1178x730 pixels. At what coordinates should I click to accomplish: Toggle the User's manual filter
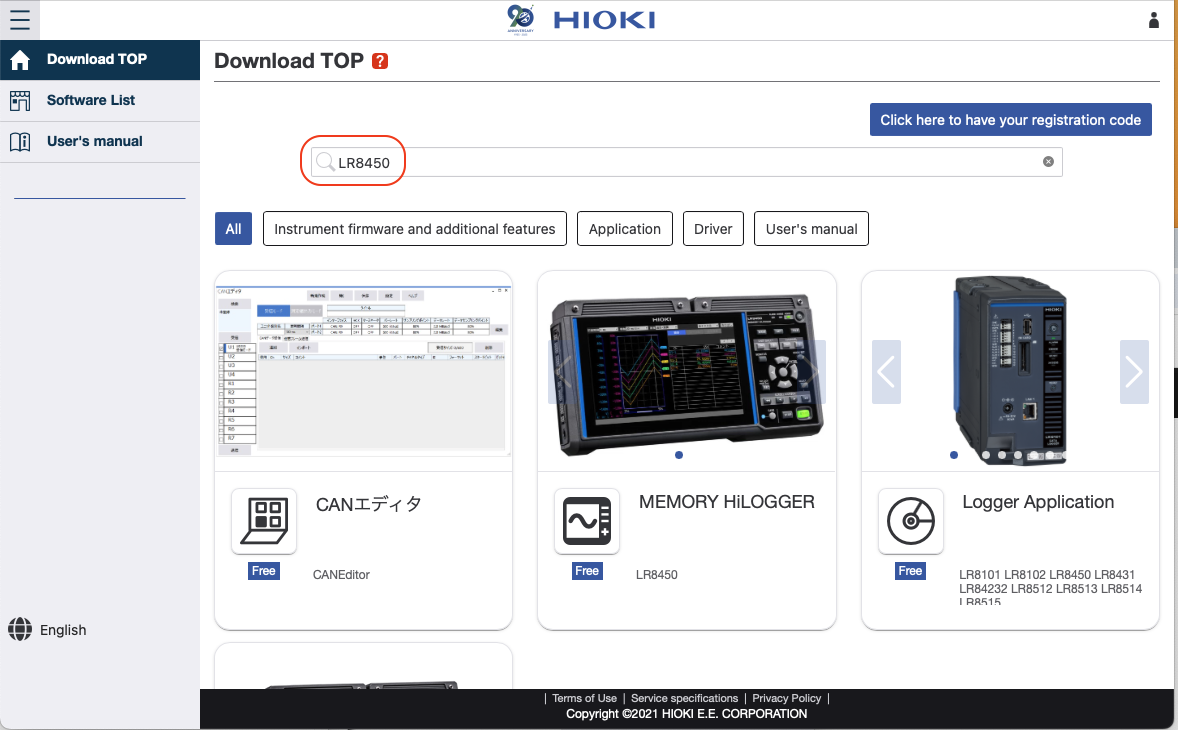point(811,228)
